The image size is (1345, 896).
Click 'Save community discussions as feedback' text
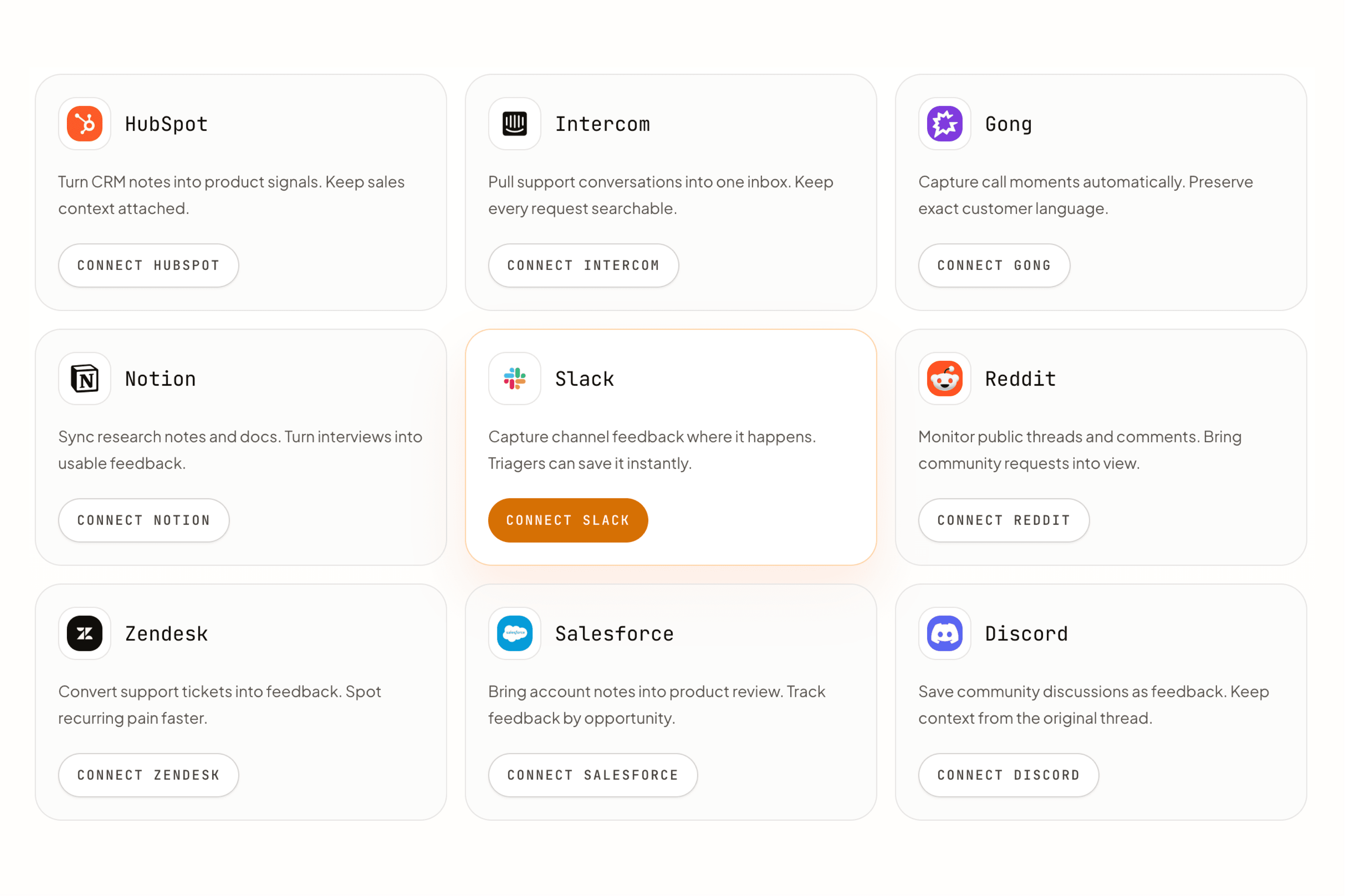[x=1071, y=691]
